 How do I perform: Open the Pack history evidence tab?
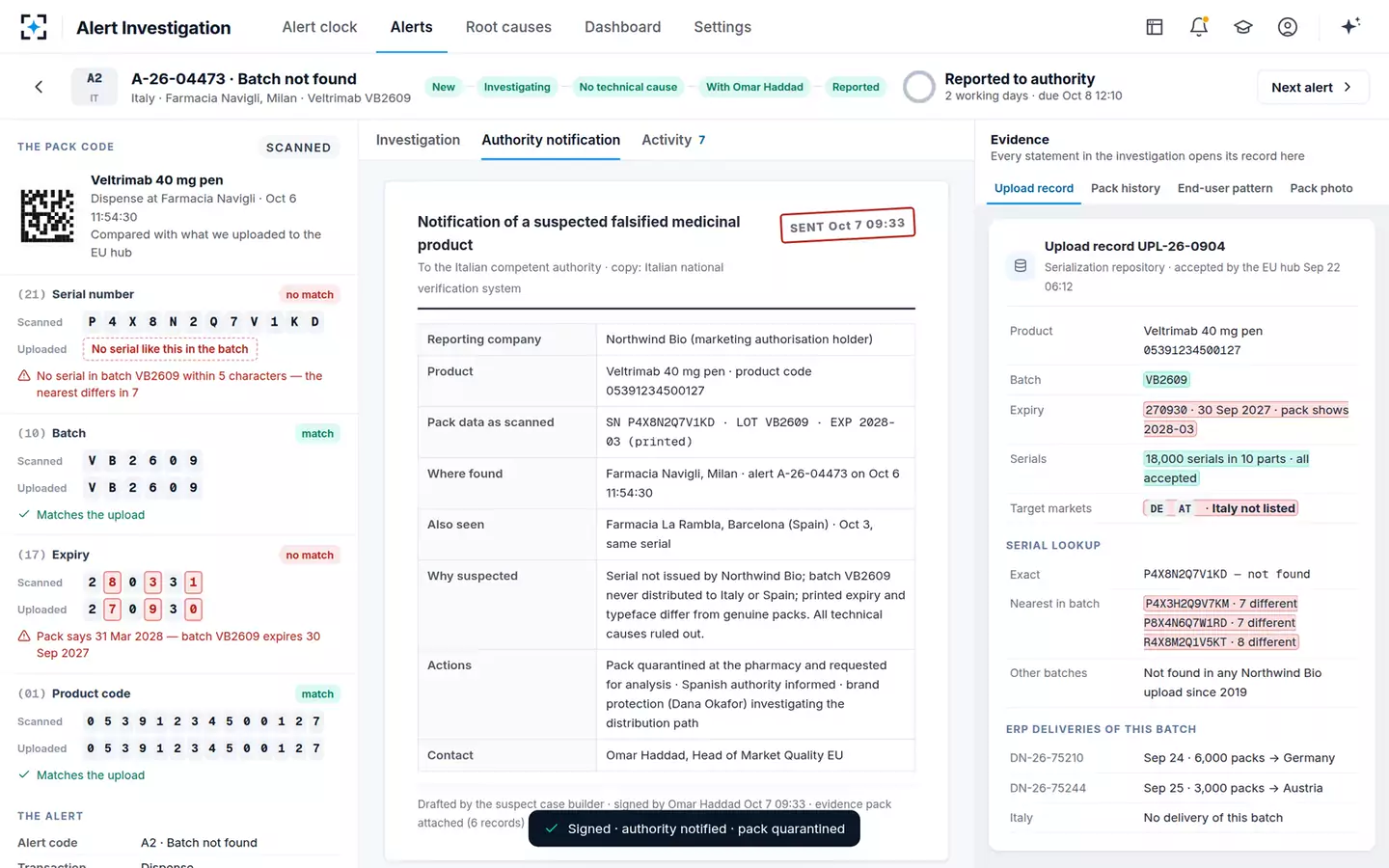pyautogui.click(x=1125, y=188)
